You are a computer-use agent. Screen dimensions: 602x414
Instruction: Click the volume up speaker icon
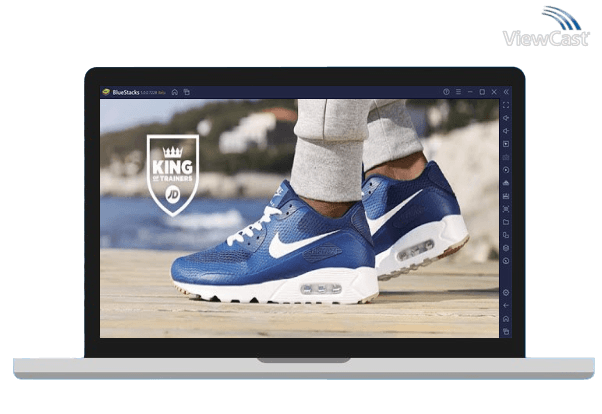point(506,118)
